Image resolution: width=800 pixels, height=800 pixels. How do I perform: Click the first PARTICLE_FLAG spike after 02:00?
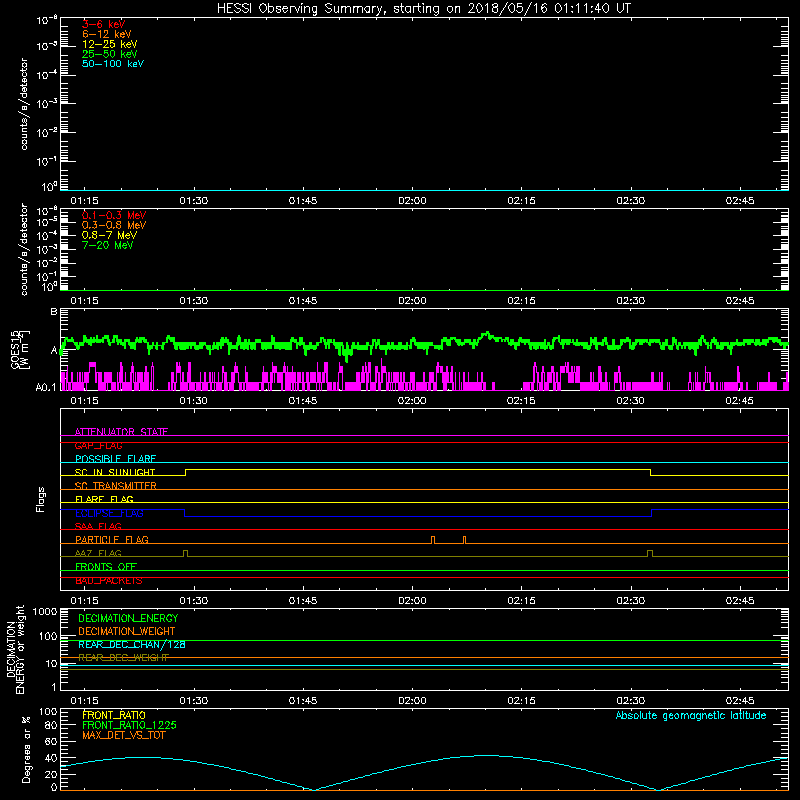click(433, 540)
